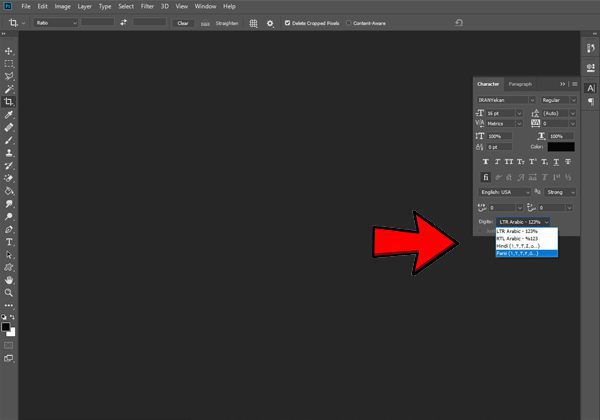Screen dimensions: 600x420
Task: Choose RTL Arabic in the Digits list
Action: tap(527, 238)
